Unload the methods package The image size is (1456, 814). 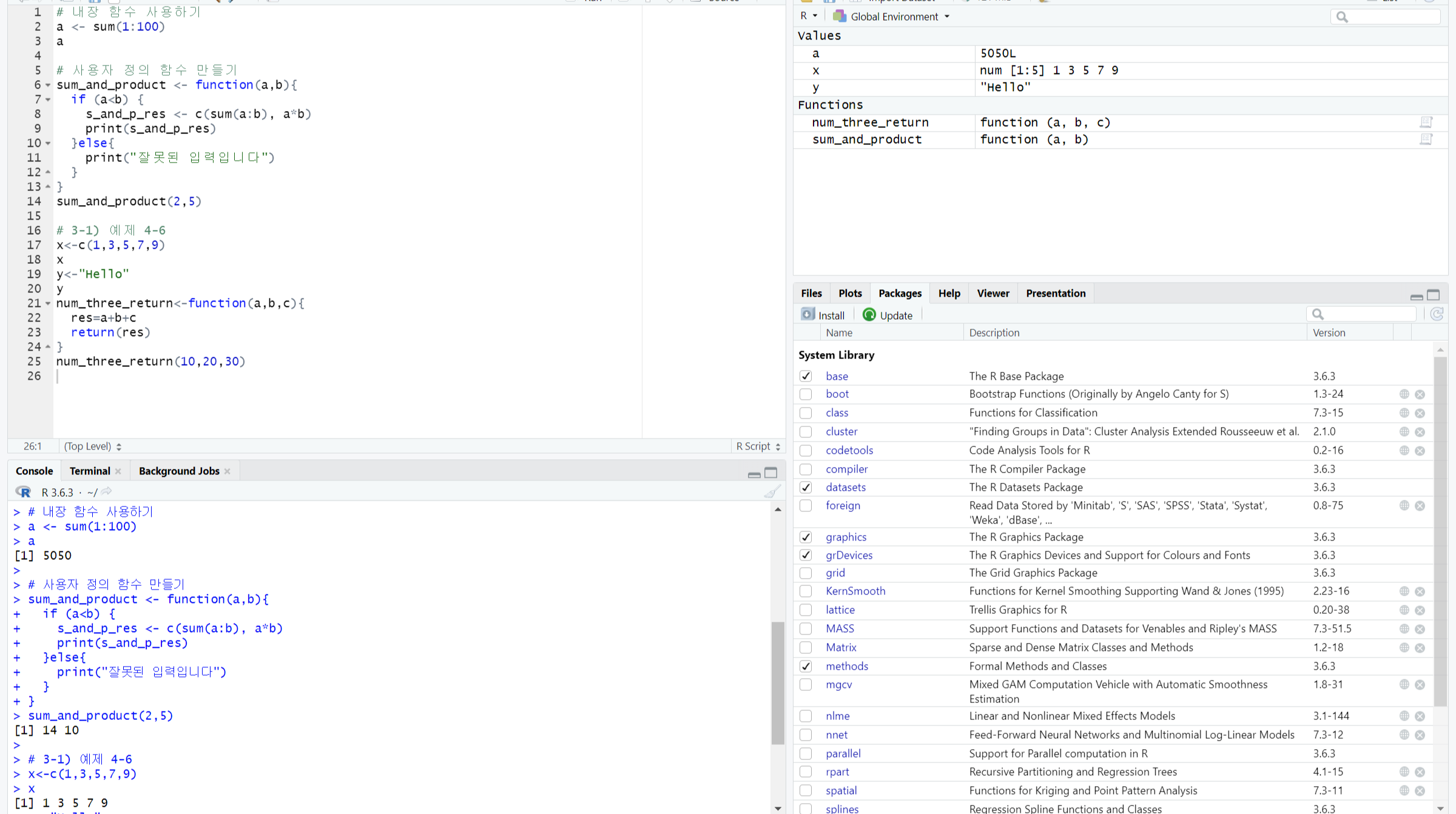[806, 667]
